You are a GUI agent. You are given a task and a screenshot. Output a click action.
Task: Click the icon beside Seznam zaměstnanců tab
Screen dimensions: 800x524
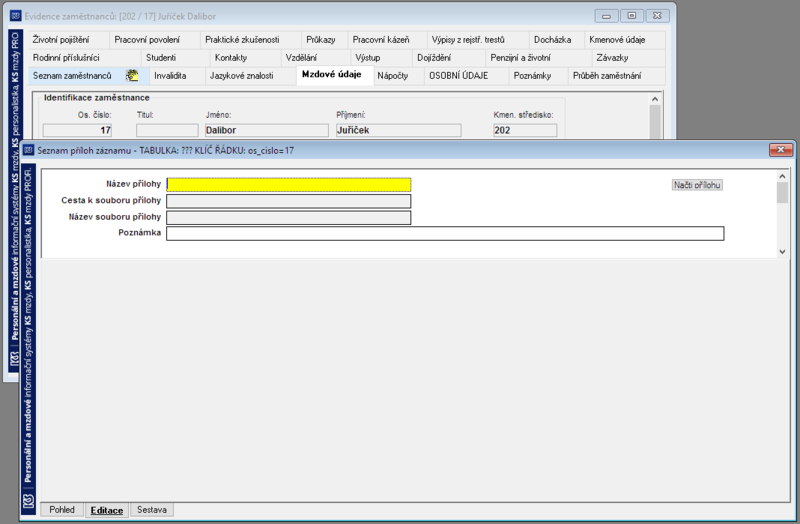tap(132, 76)
